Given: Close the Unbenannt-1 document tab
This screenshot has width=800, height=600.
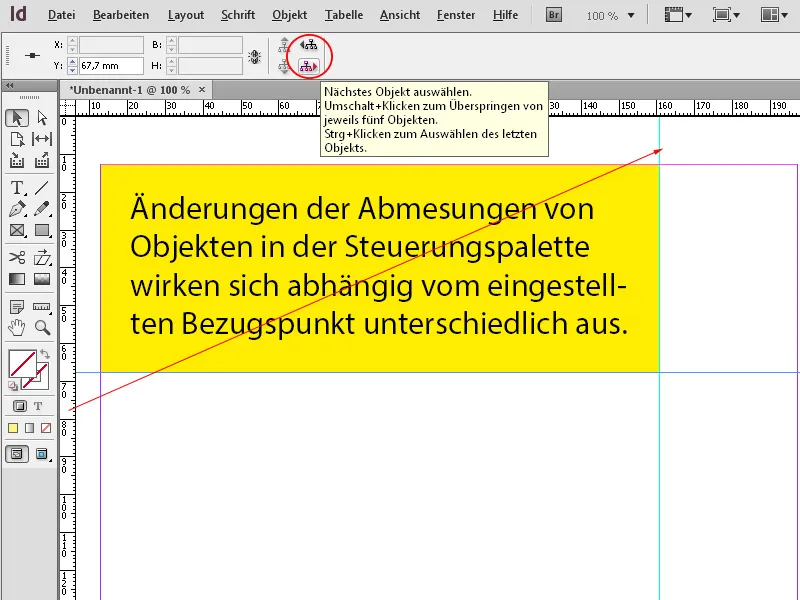Looking at the screenshot, I should tap(202, 90).
